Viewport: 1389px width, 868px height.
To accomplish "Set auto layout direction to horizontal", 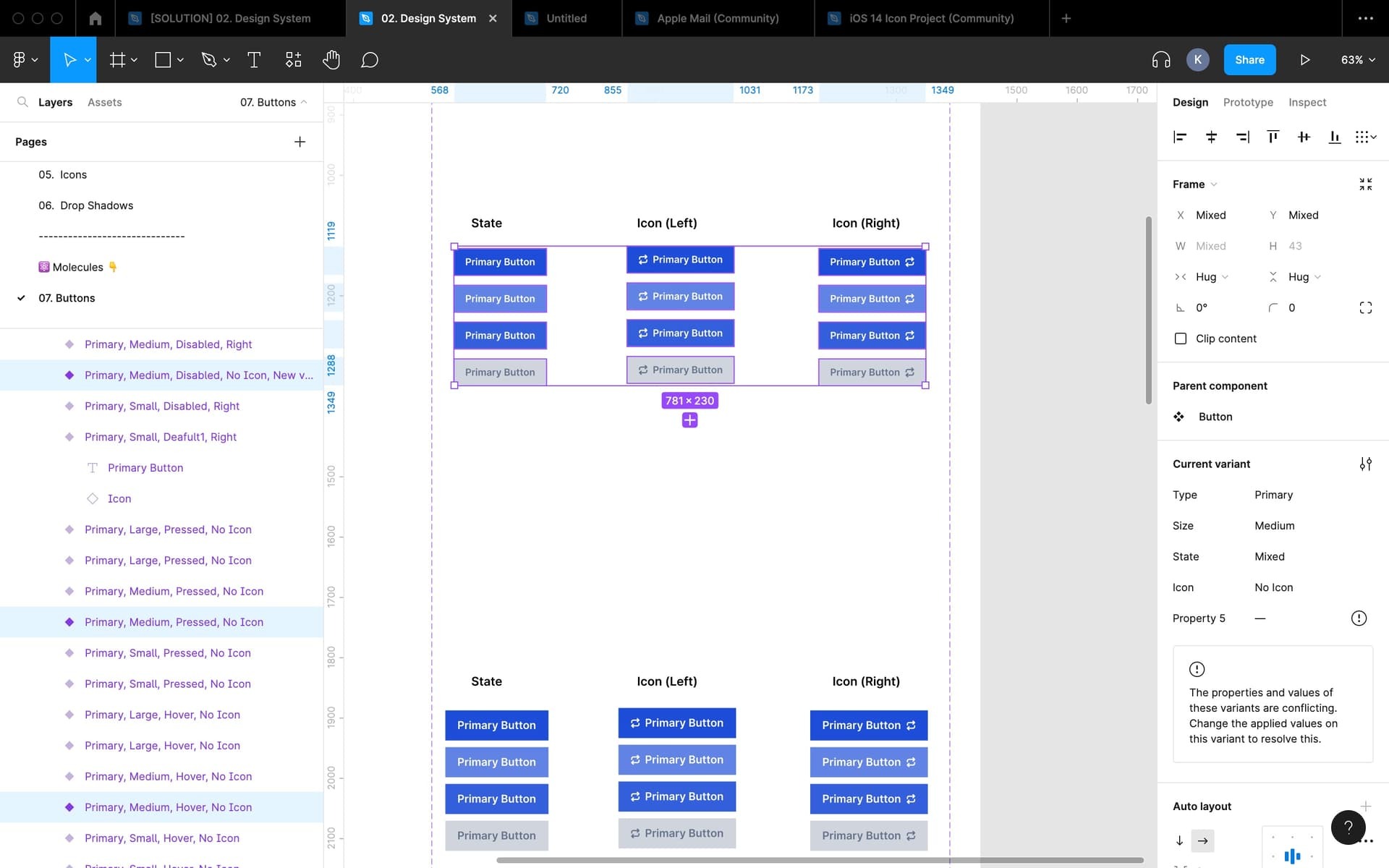I will coord(1202,841).
